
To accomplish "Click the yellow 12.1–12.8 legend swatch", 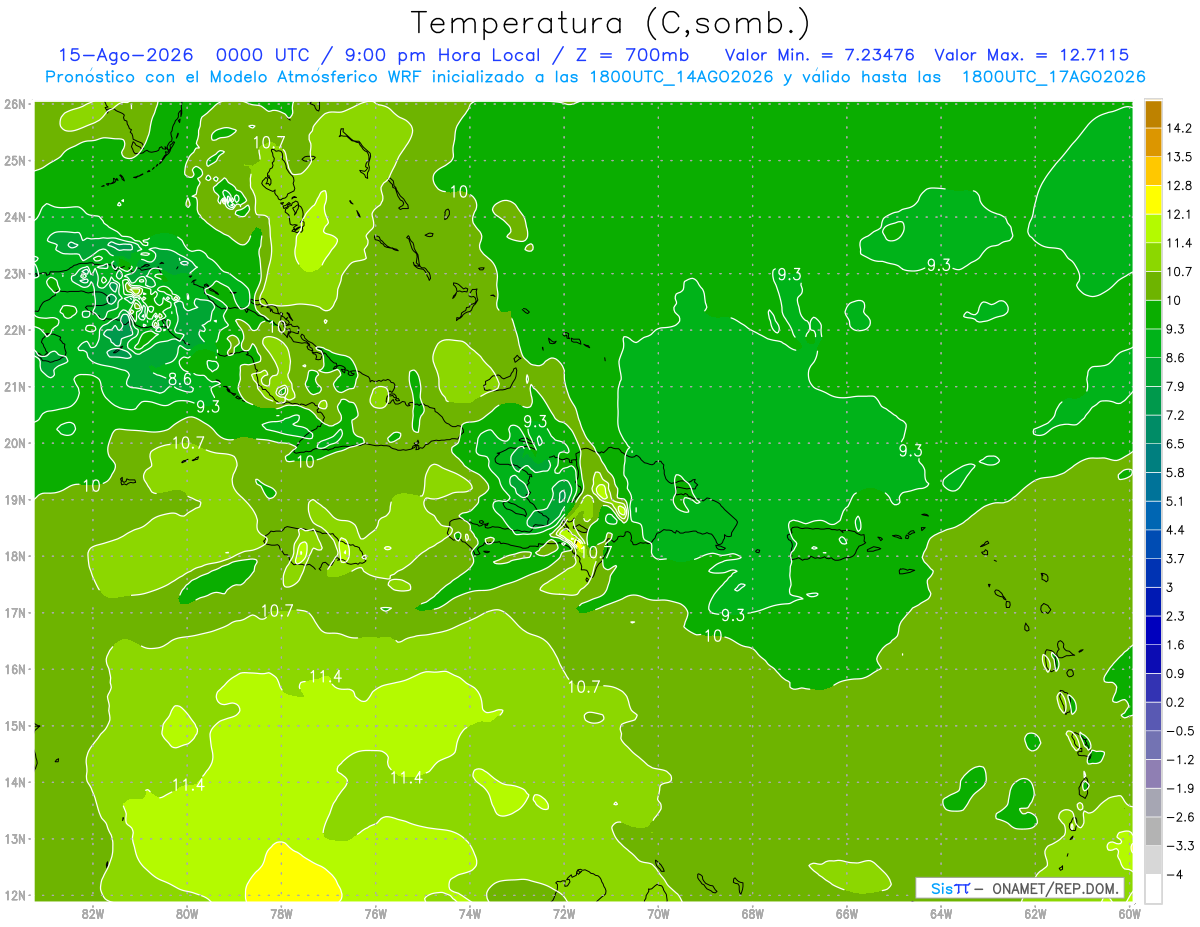I will click(1153, 198).
